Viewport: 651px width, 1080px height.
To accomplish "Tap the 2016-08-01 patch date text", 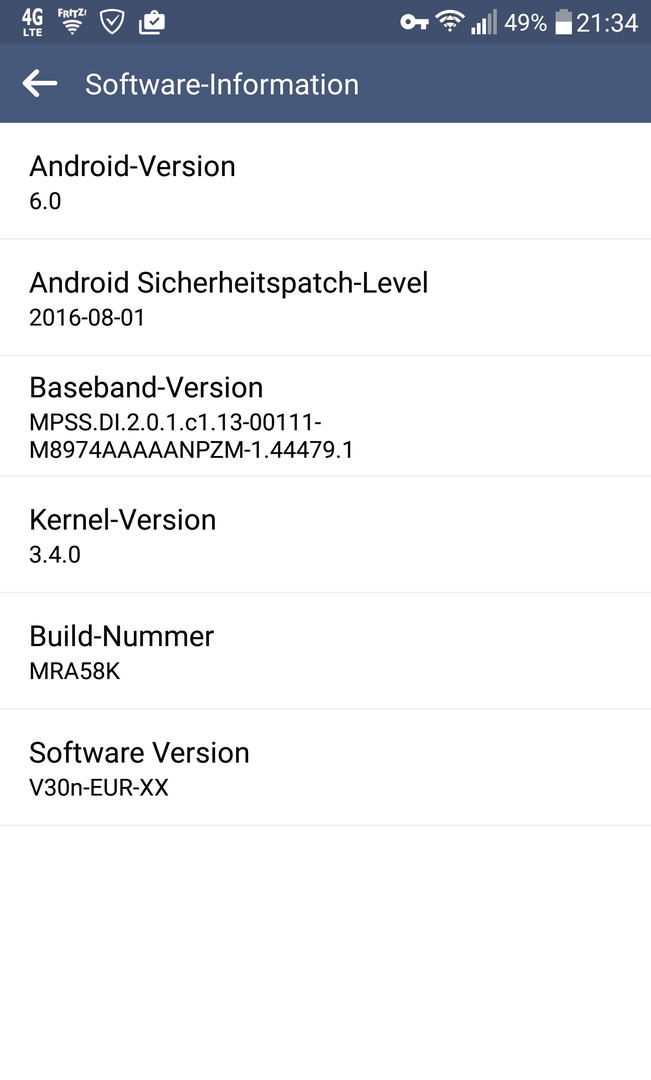I will 88,318.
